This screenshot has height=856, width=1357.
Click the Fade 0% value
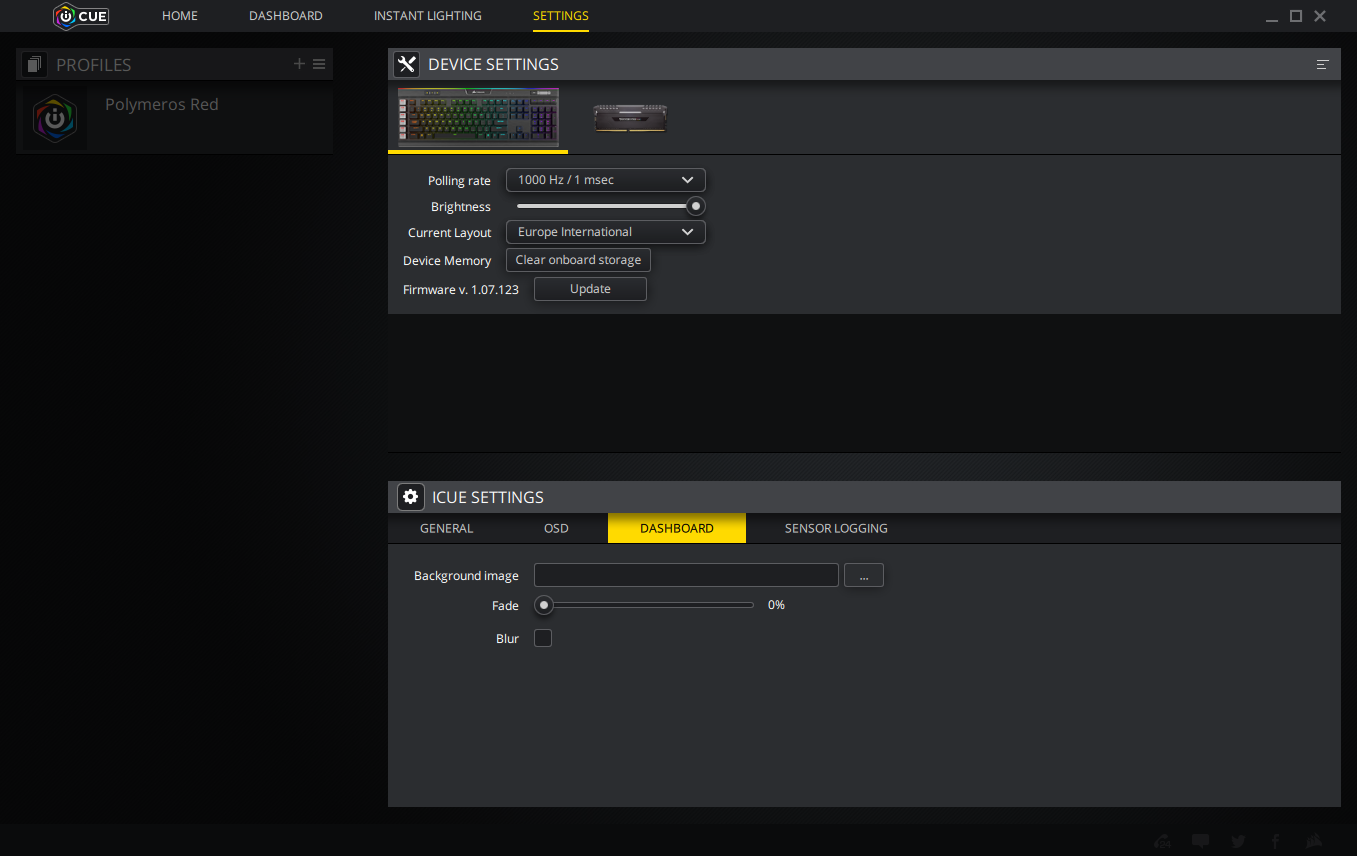click(x=776, y=605)
